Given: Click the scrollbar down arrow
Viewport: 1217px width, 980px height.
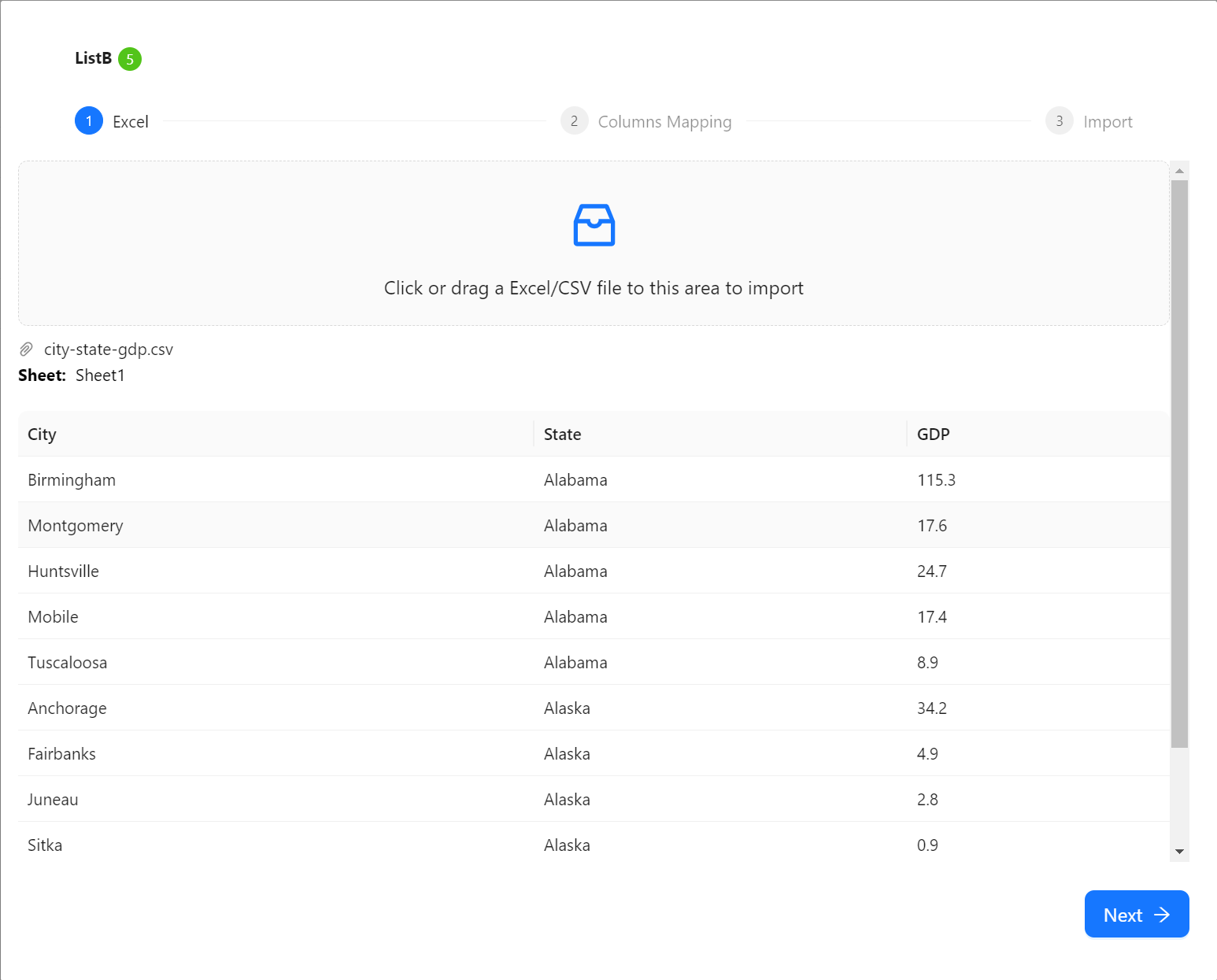Looking at the screenshot, I should point(1179,852).
